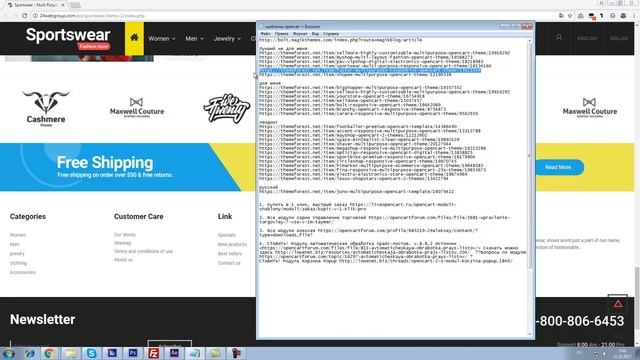This screenshot has width=640, height=360.
Task: Open FileZilla from the taskbar
Action: click(x=153, y=353)
